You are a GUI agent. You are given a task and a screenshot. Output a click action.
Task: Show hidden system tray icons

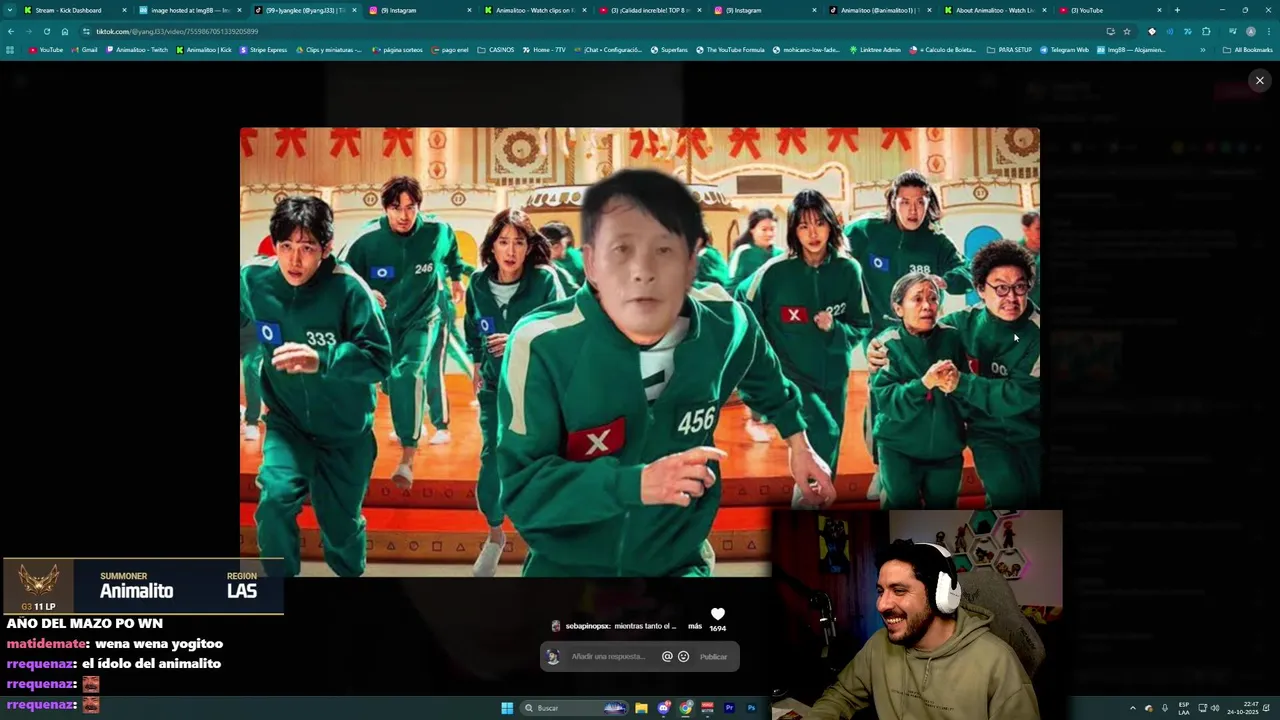[1132, 708]
